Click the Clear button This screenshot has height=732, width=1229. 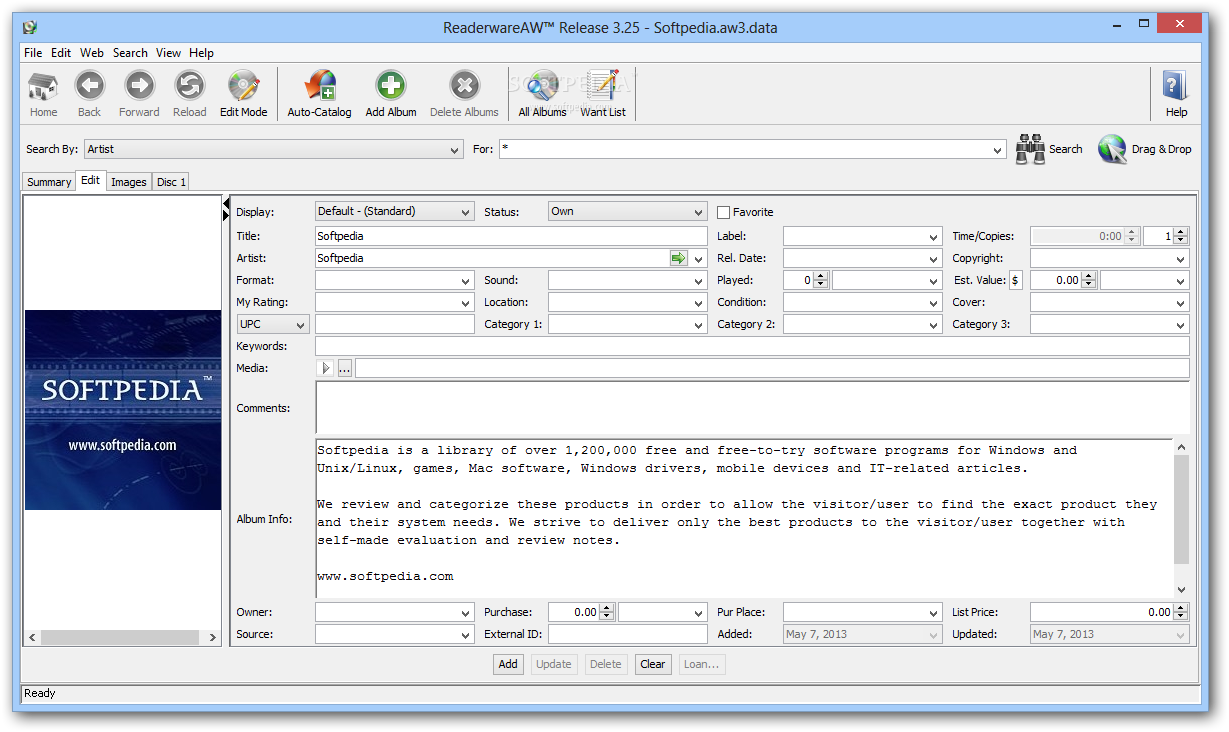tap(653, 664)
